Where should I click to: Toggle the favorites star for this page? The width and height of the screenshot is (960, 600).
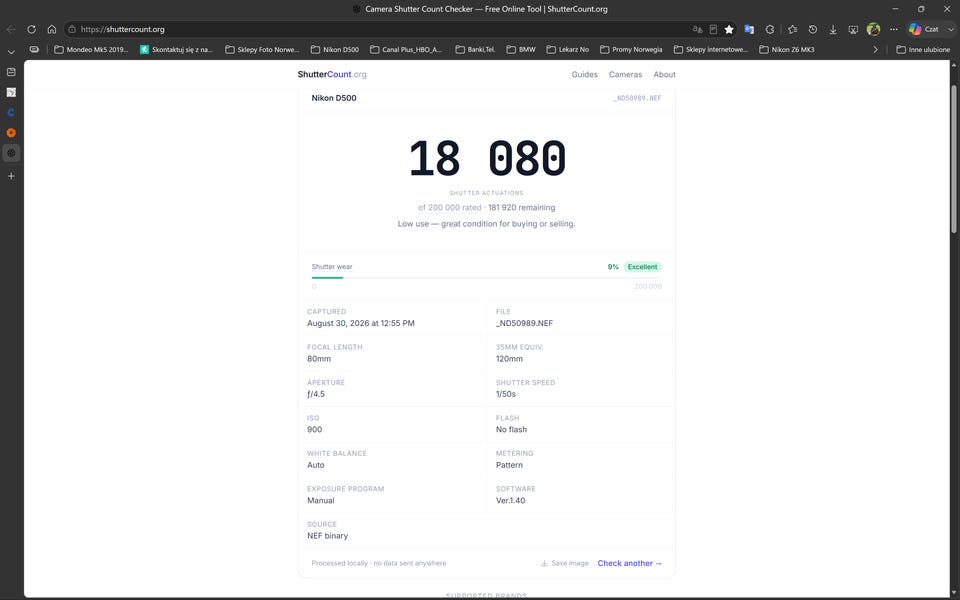[729, 29]
